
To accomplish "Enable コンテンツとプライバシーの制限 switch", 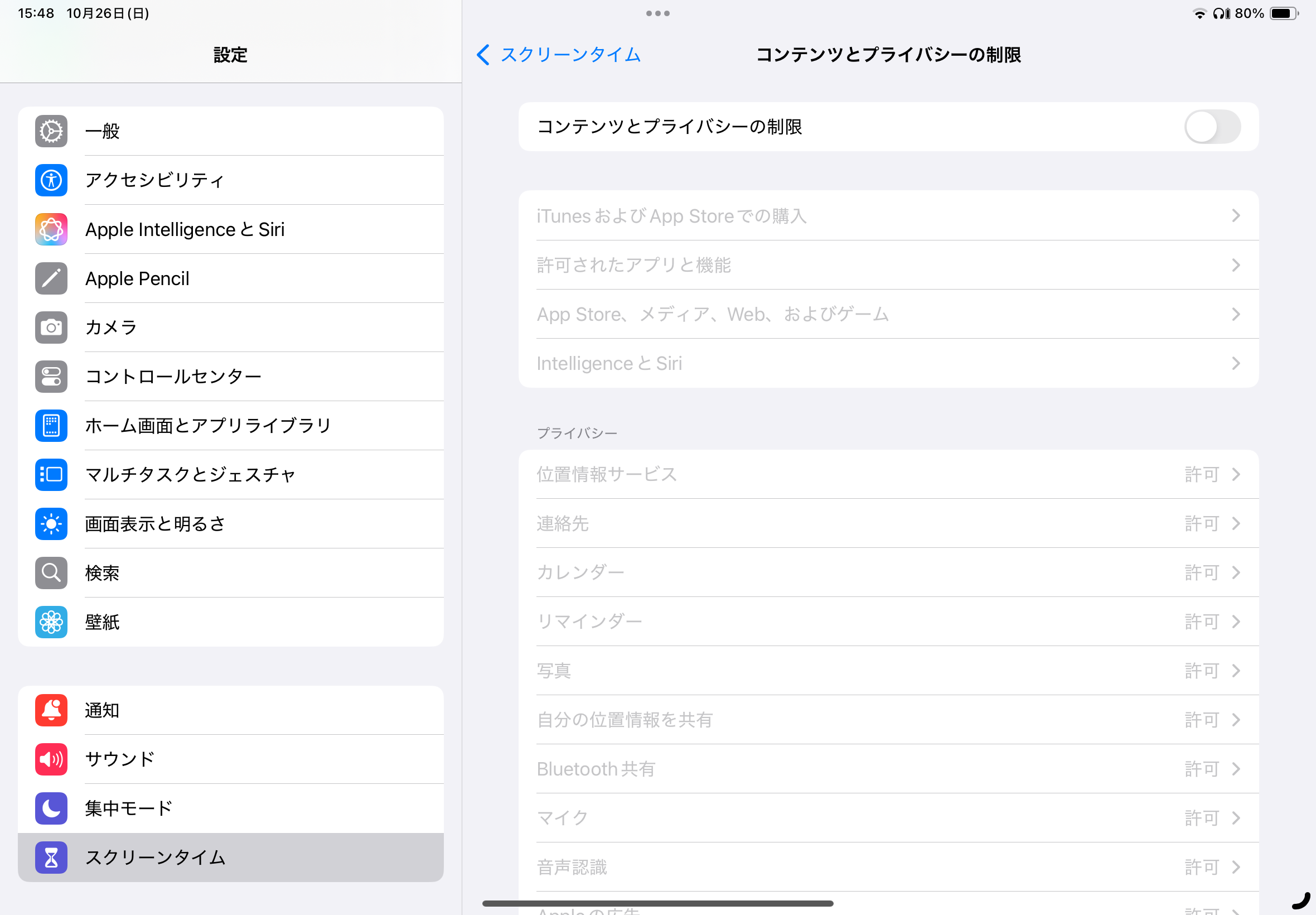I will 1212,127.
